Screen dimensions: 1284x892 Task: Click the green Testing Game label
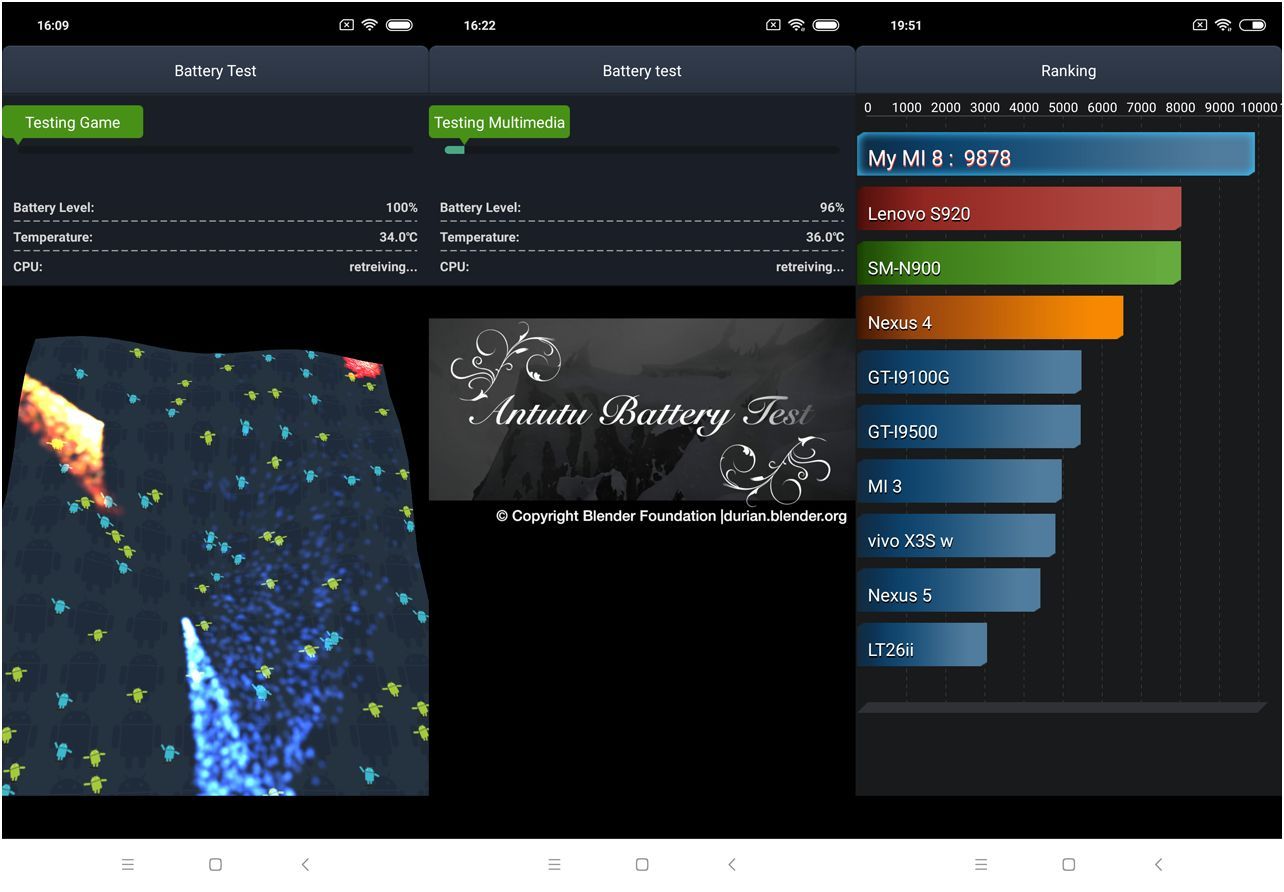[72, 122]
